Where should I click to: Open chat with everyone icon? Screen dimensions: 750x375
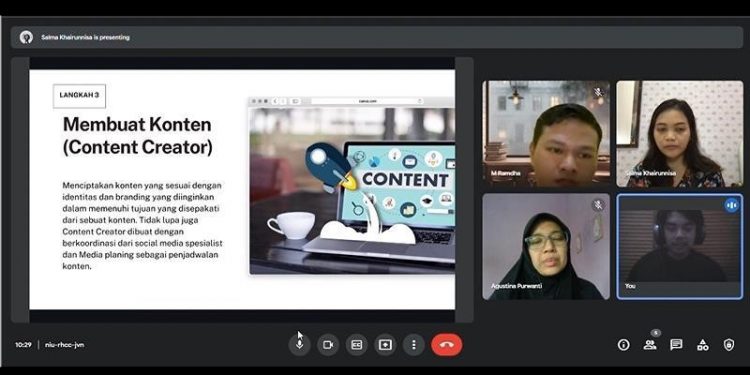[x=676, y=345]
